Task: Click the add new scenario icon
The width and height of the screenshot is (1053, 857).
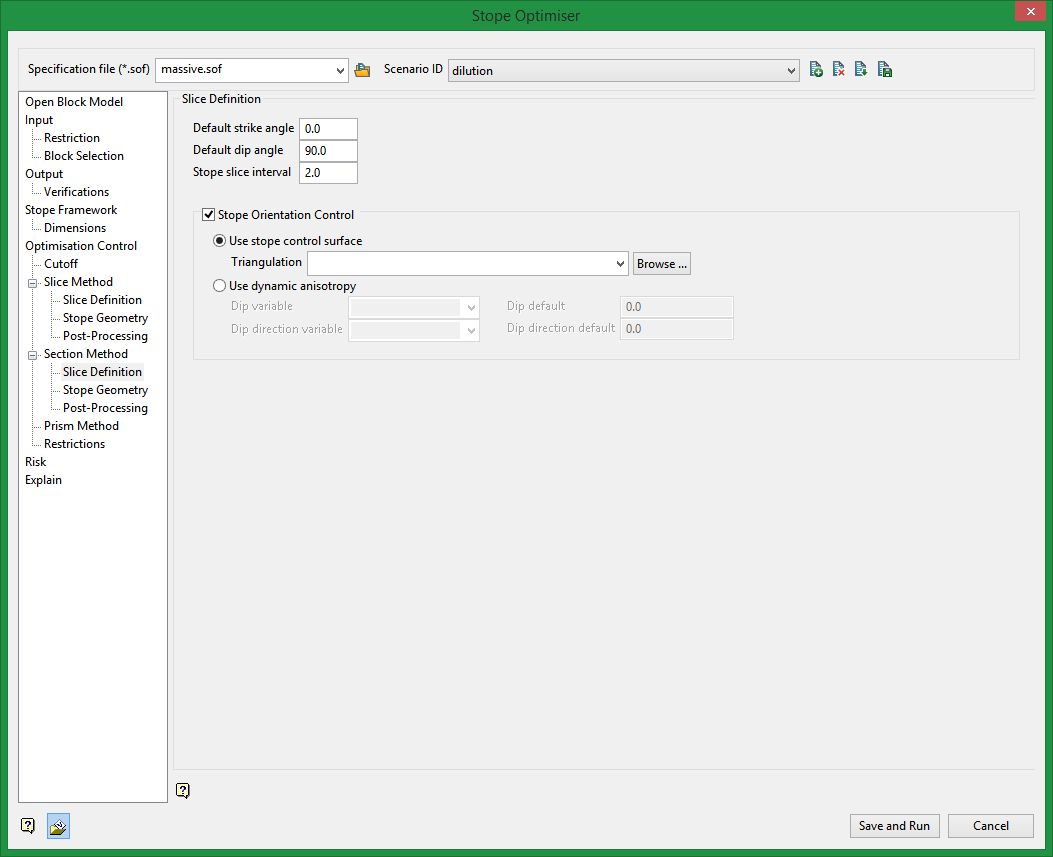Action: (x=816, y=70)
